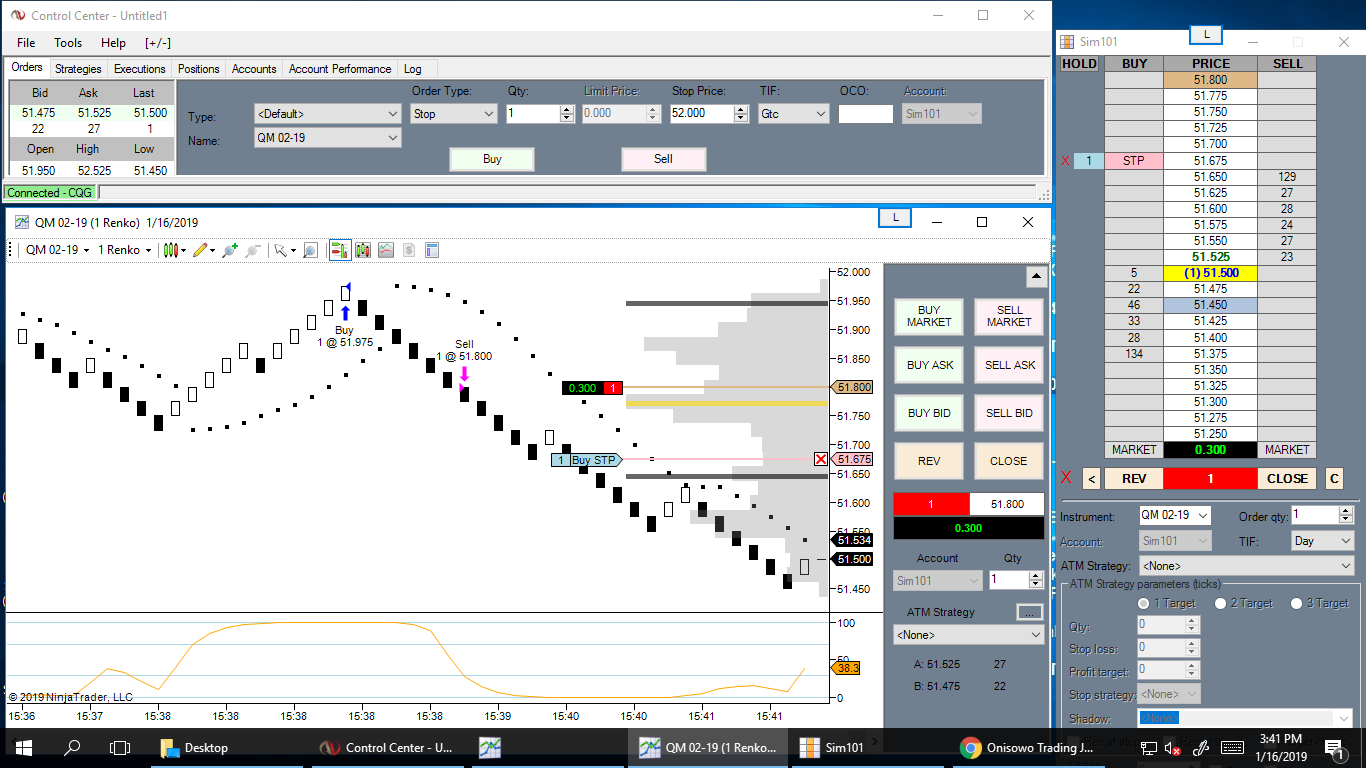Cancel the Buy STP order on chart
The height and width of the screenshot is (768, 1366).
click(821, 459)
